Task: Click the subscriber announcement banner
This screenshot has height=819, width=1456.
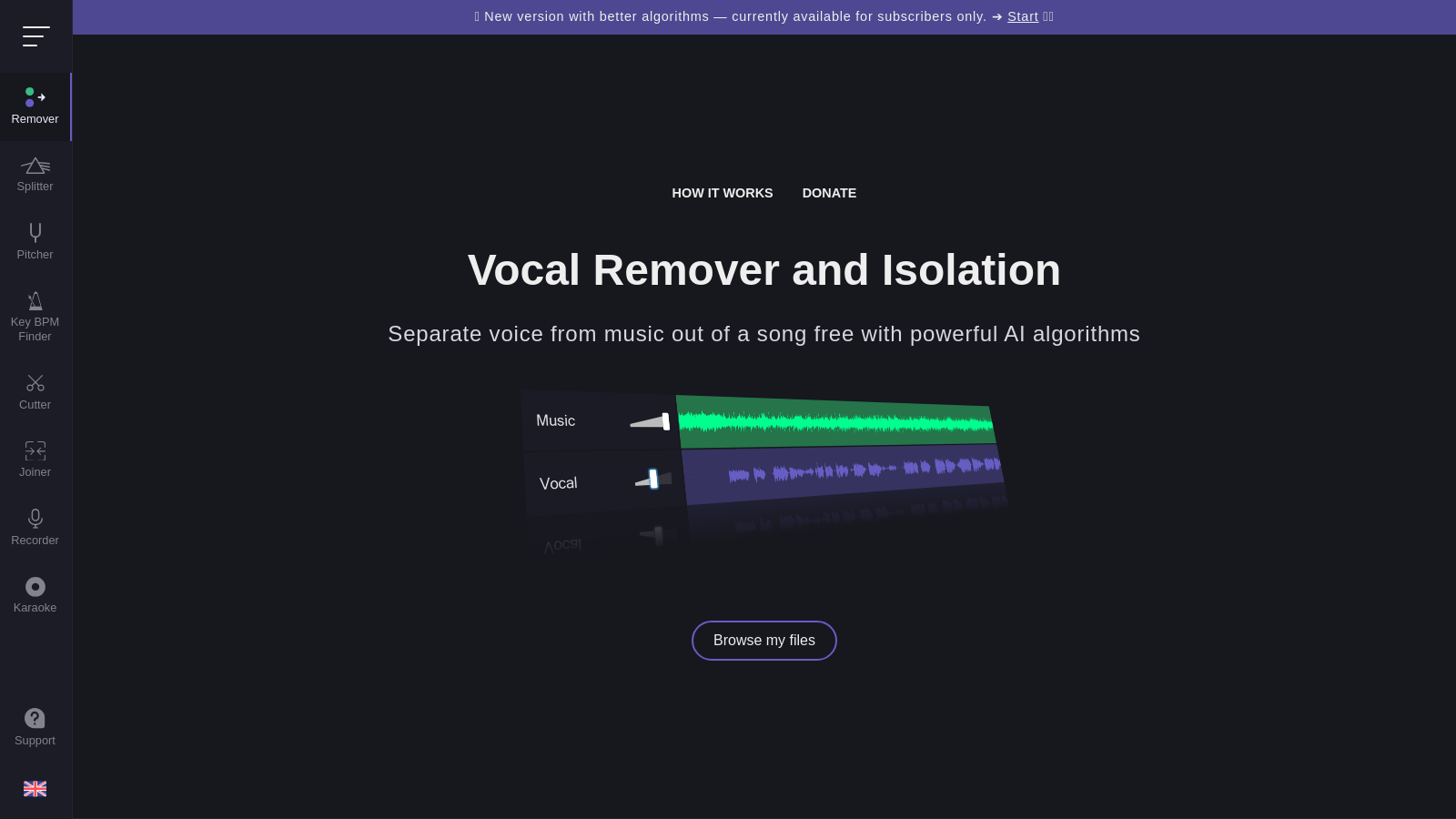Action: tap(728, 16)
